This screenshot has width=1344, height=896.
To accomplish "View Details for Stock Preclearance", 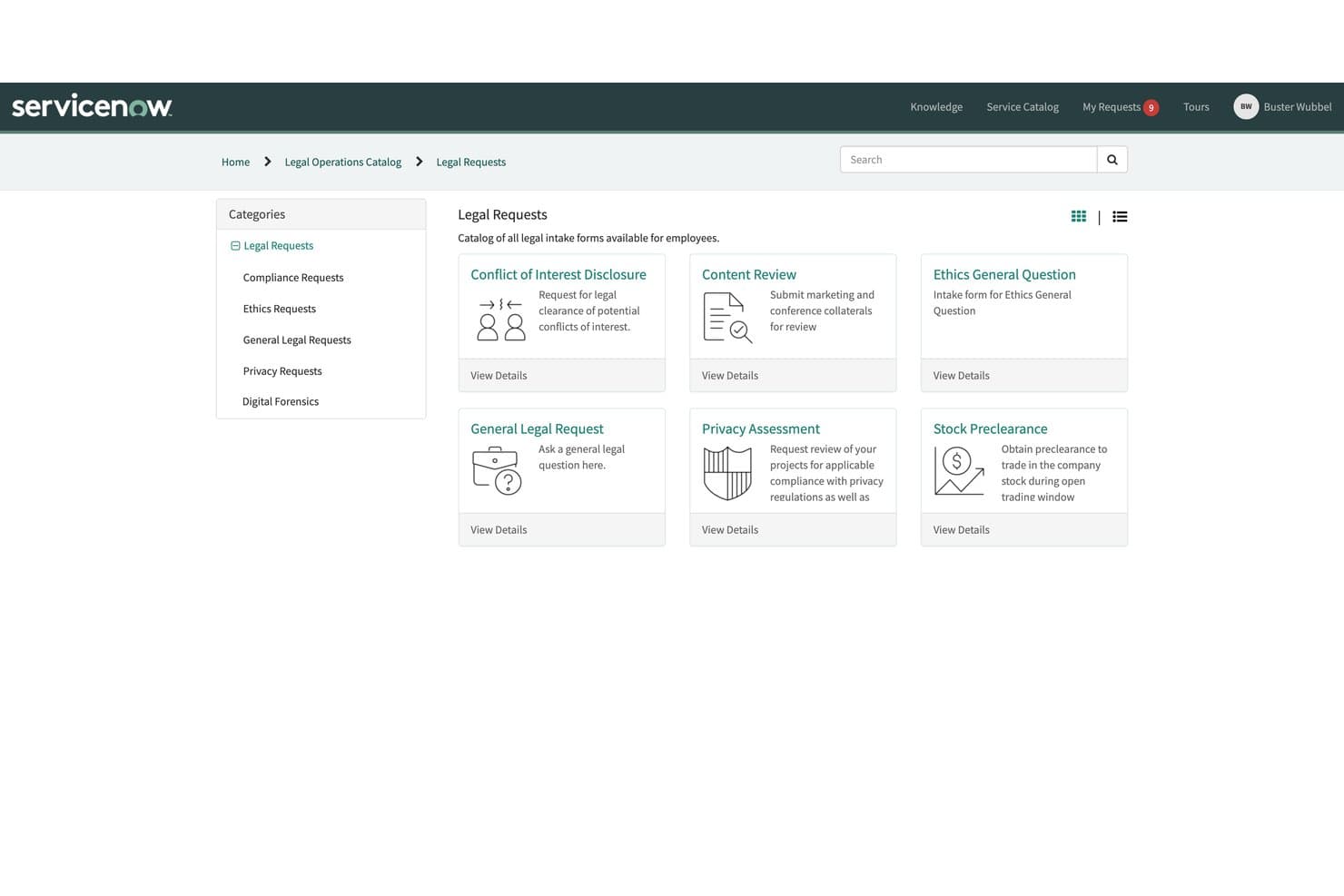I will 962,530.
